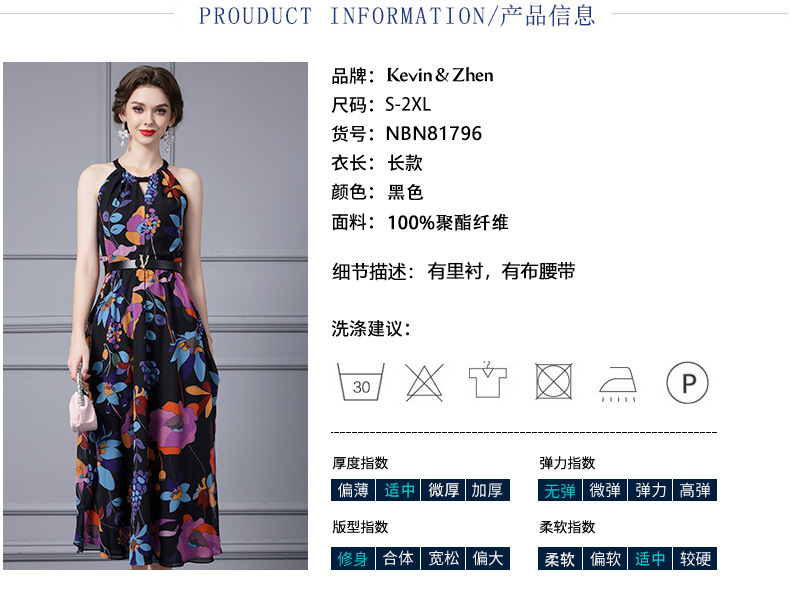Click the floral dress model photo

tap(155, 316)
